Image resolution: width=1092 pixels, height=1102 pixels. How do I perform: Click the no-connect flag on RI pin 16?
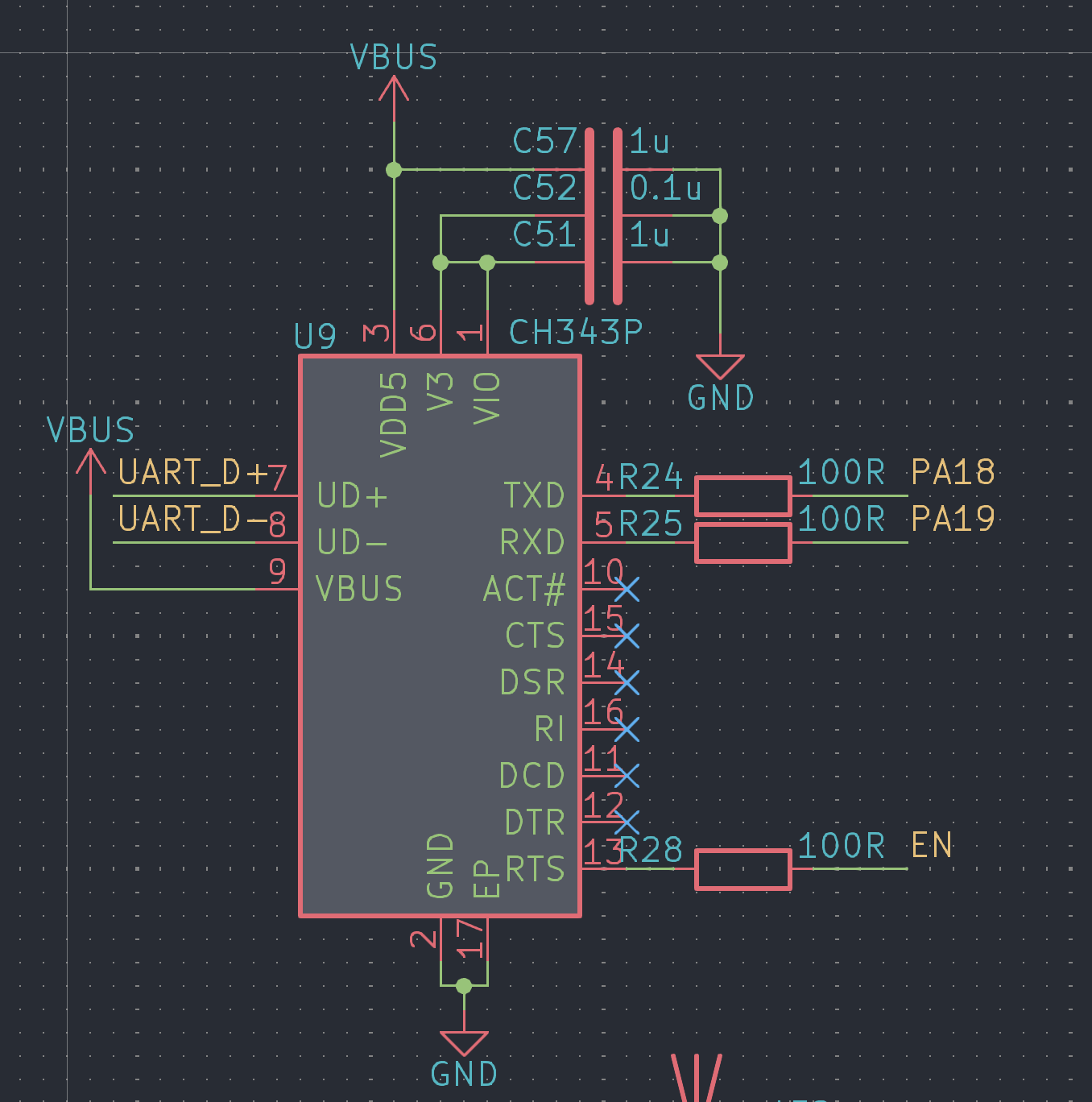pos(627,730)
